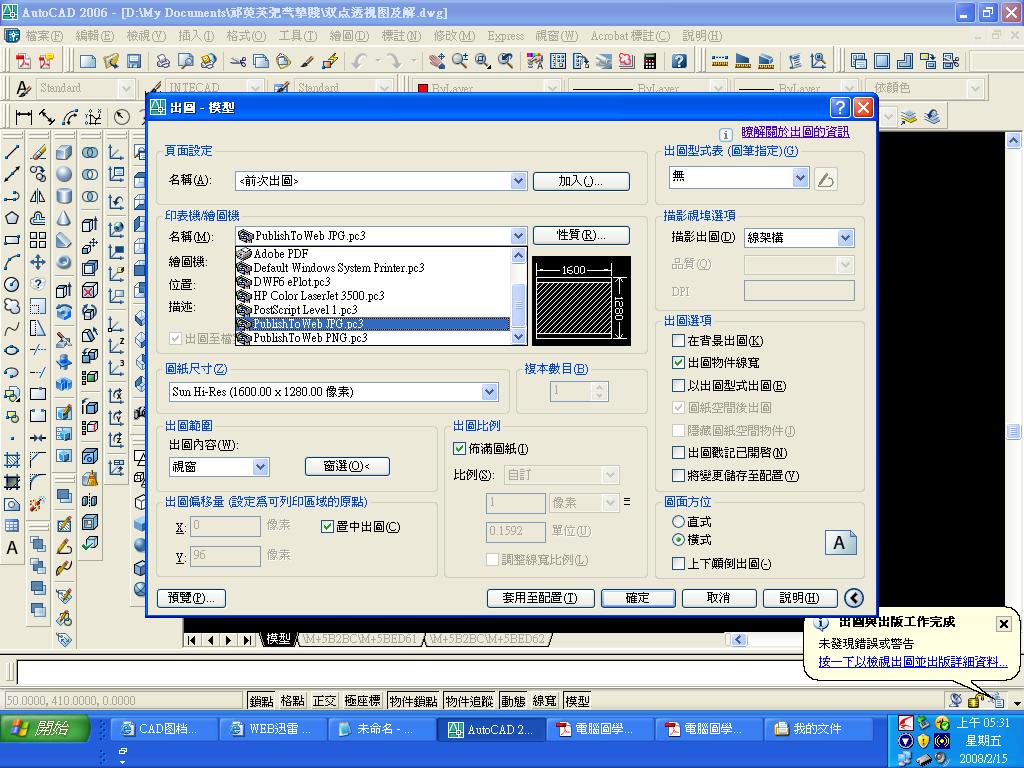1024x768 pixels.
Task: Click the Calculator icon in toolbar
Action: coord(650,61)
